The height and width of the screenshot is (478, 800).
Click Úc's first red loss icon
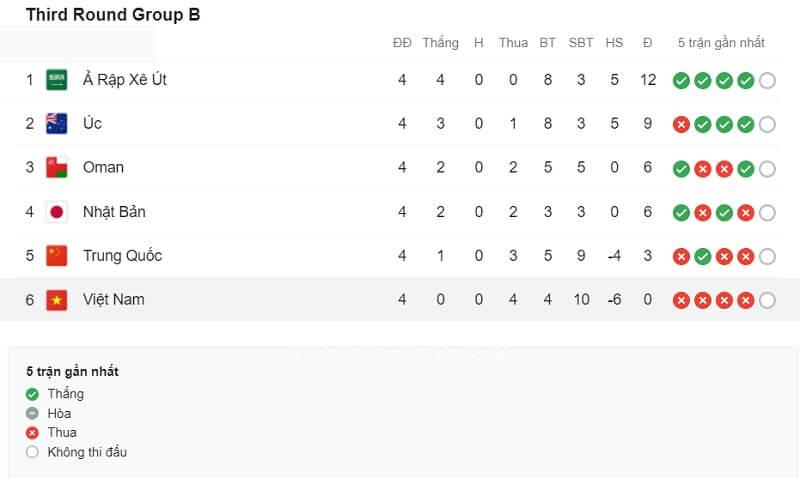click(682, 125)
